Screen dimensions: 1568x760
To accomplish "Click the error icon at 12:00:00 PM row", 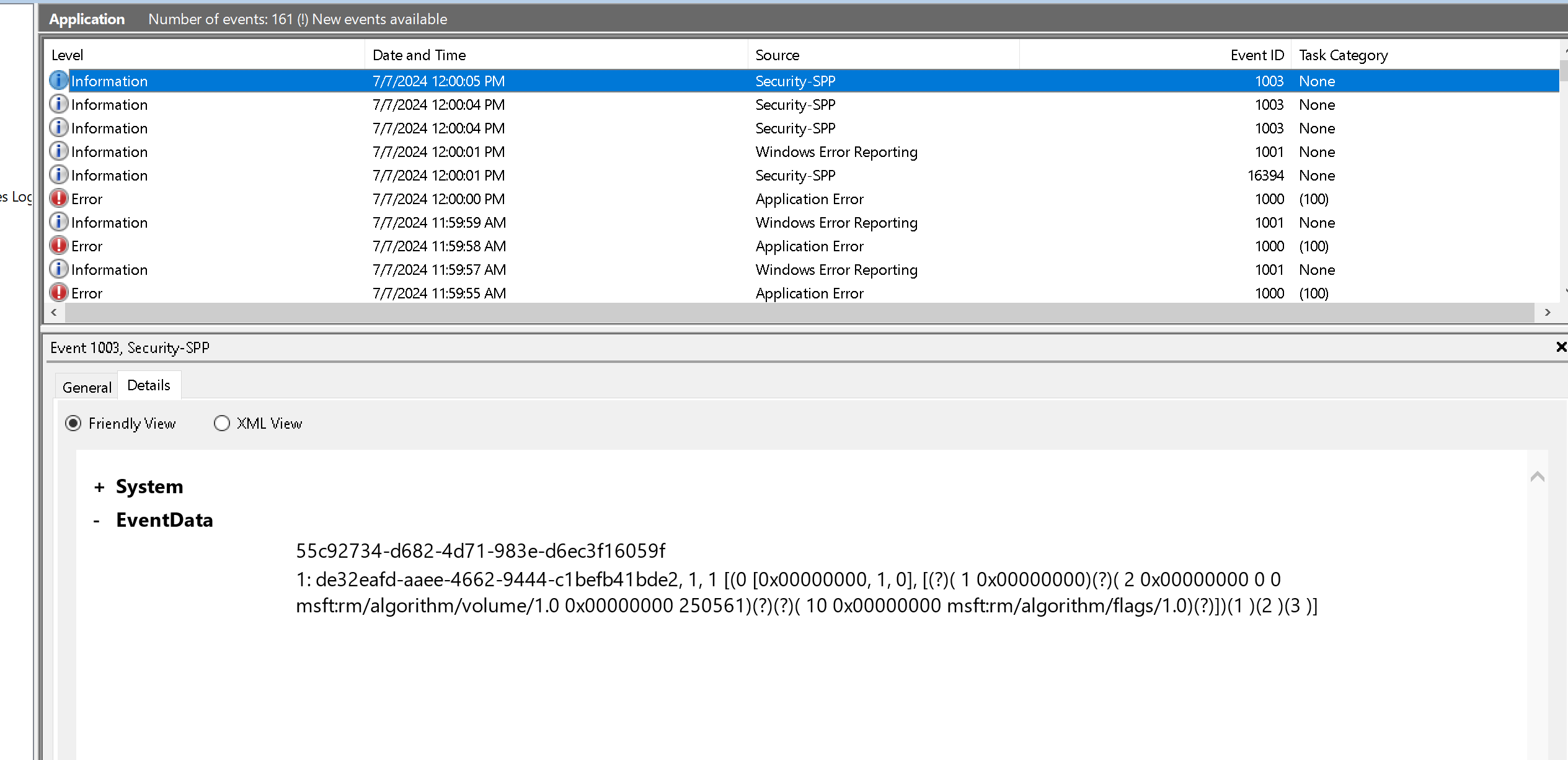I will coord(58,199).
